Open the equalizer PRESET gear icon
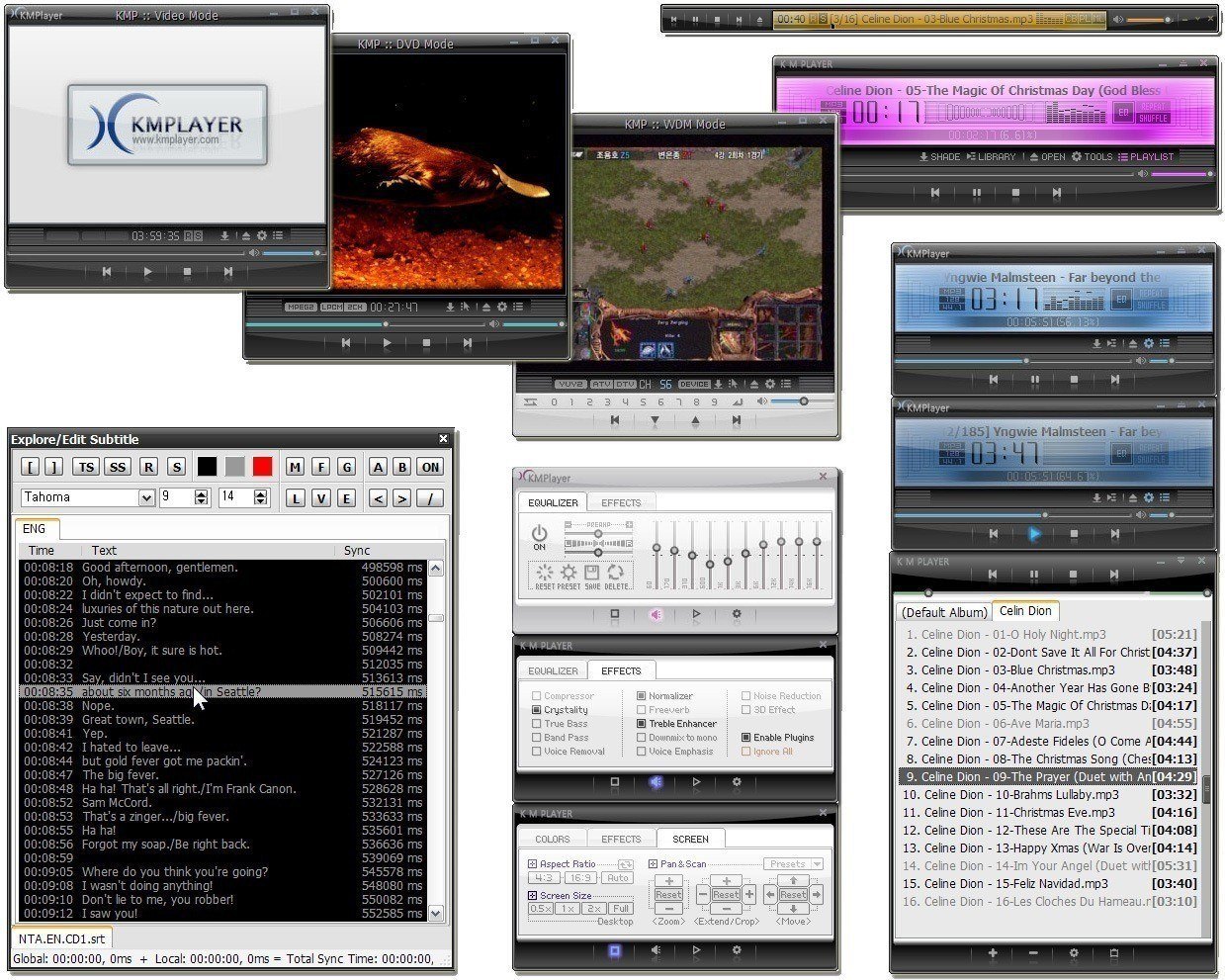This screenshot has width=1225, height=980. point(569,574)
